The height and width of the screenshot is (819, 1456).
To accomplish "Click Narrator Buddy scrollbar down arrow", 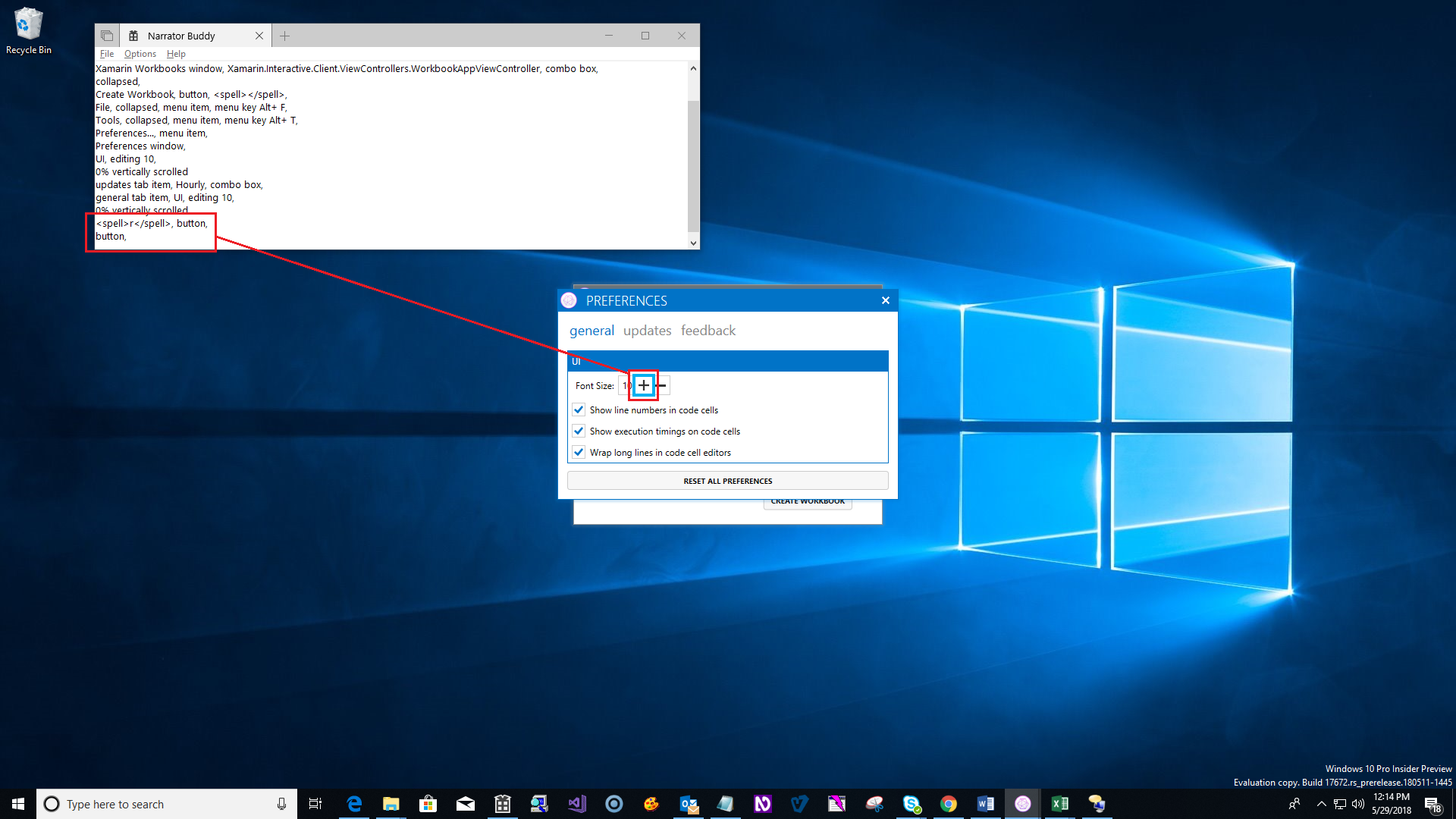I will pos(693,243).
